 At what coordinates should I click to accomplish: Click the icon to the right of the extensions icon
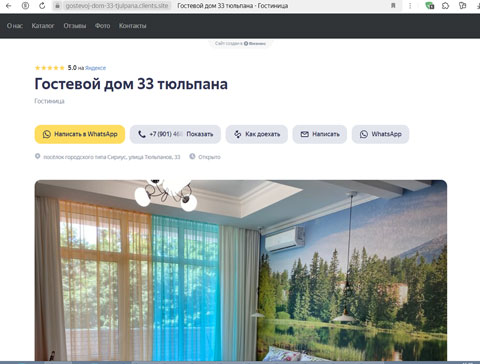pyautogui.click(x=462, y=6)
